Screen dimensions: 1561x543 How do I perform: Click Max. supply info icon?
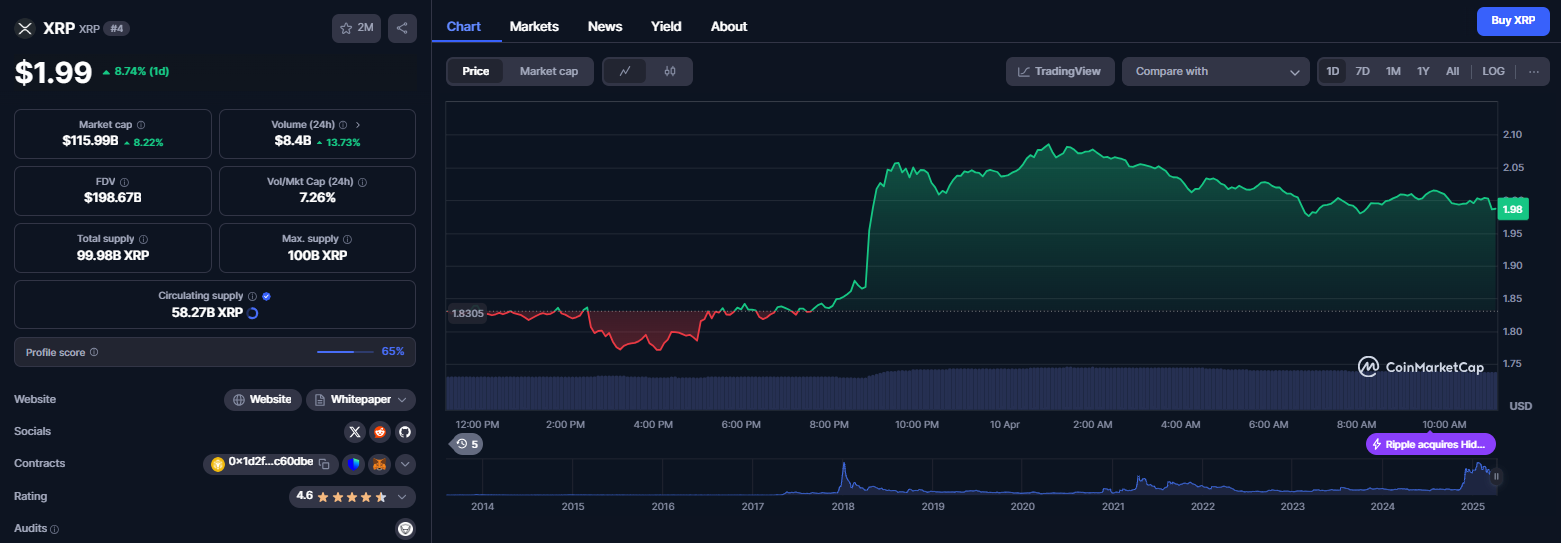click(348, 239)
